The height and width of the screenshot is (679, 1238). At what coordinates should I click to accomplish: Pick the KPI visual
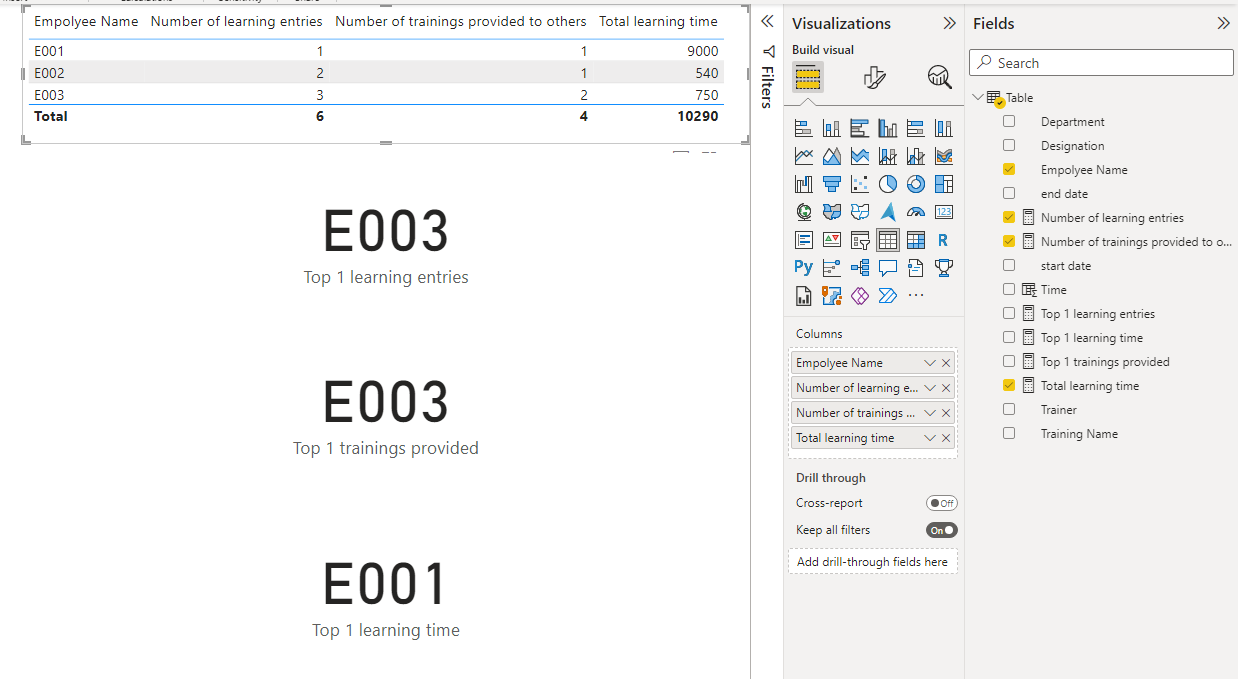tap(831, 240)
